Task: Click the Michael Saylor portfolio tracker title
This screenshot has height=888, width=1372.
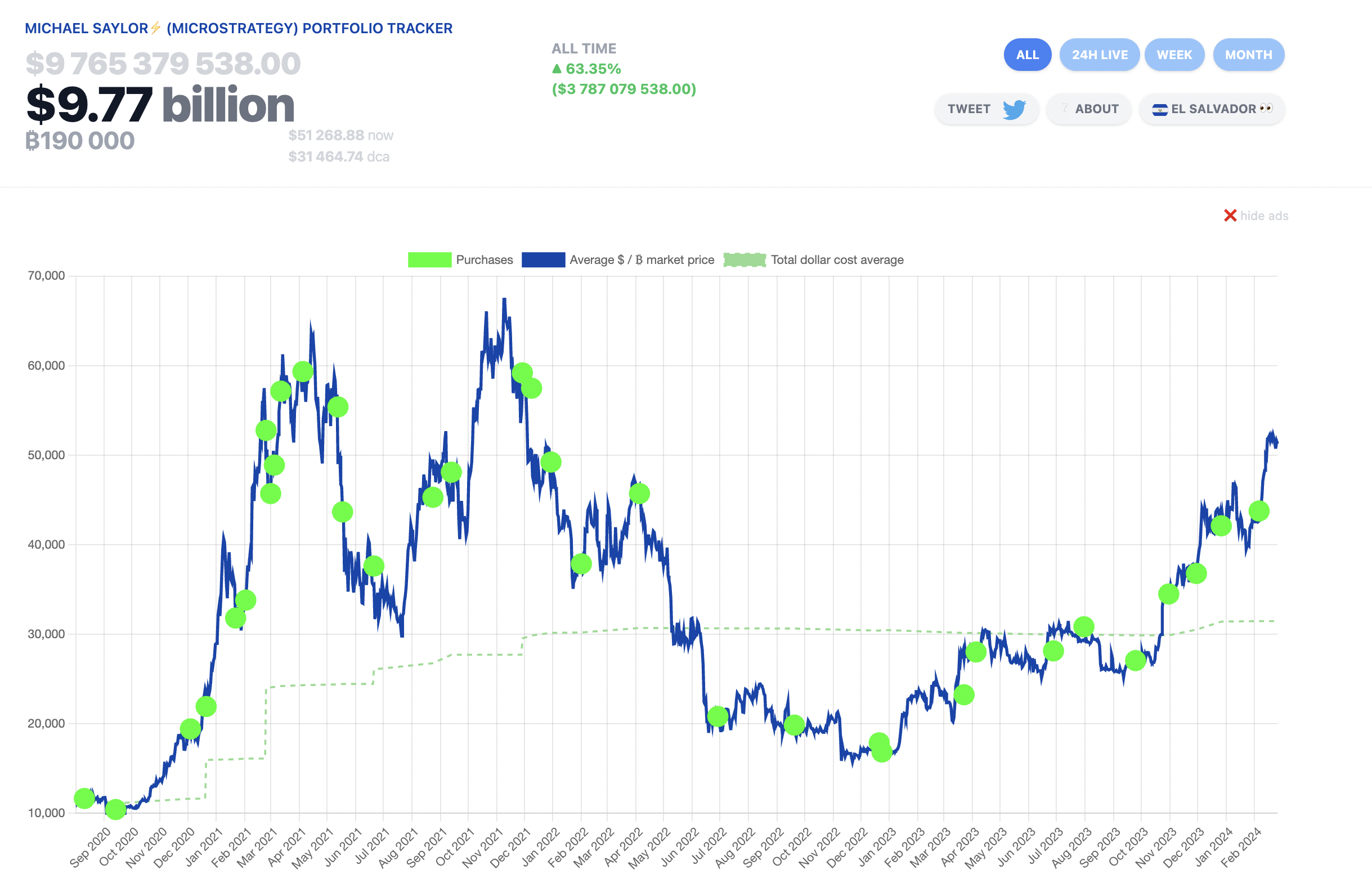Action: pyautogui.click(x=238, y=28)
